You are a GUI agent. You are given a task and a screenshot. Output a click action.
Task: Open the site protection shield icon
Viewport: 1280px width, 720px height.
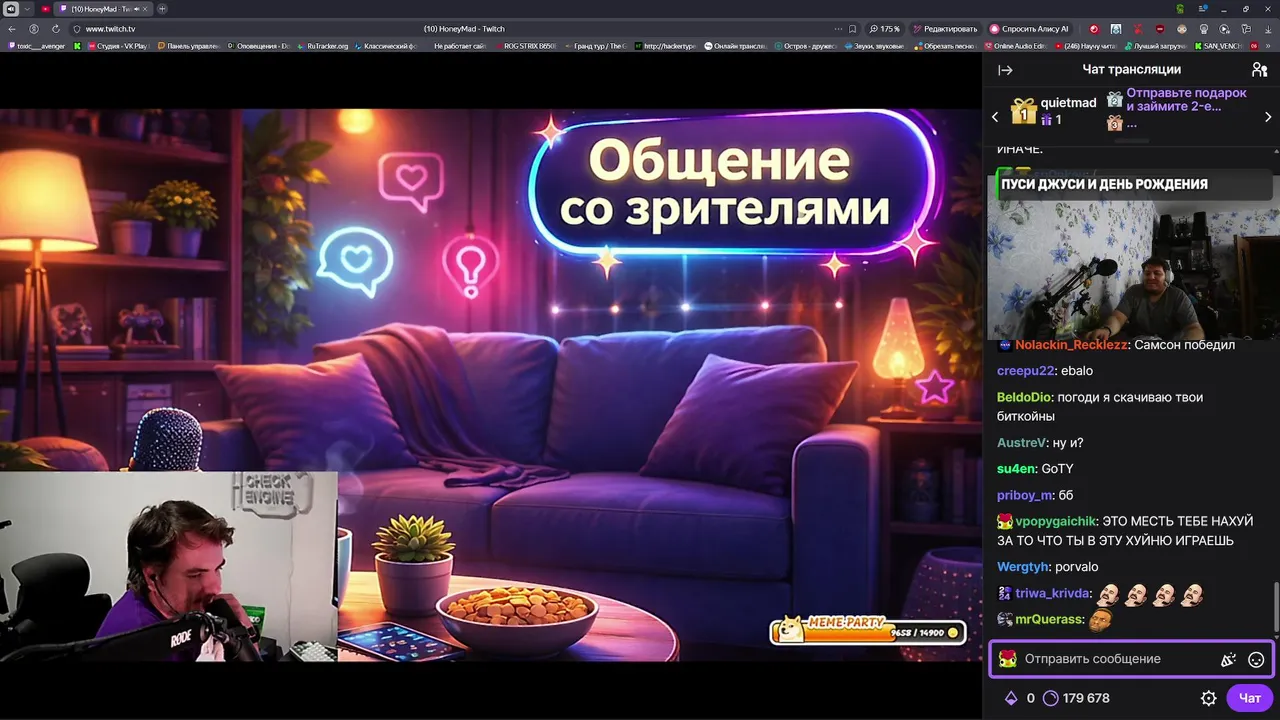(77, 29)
